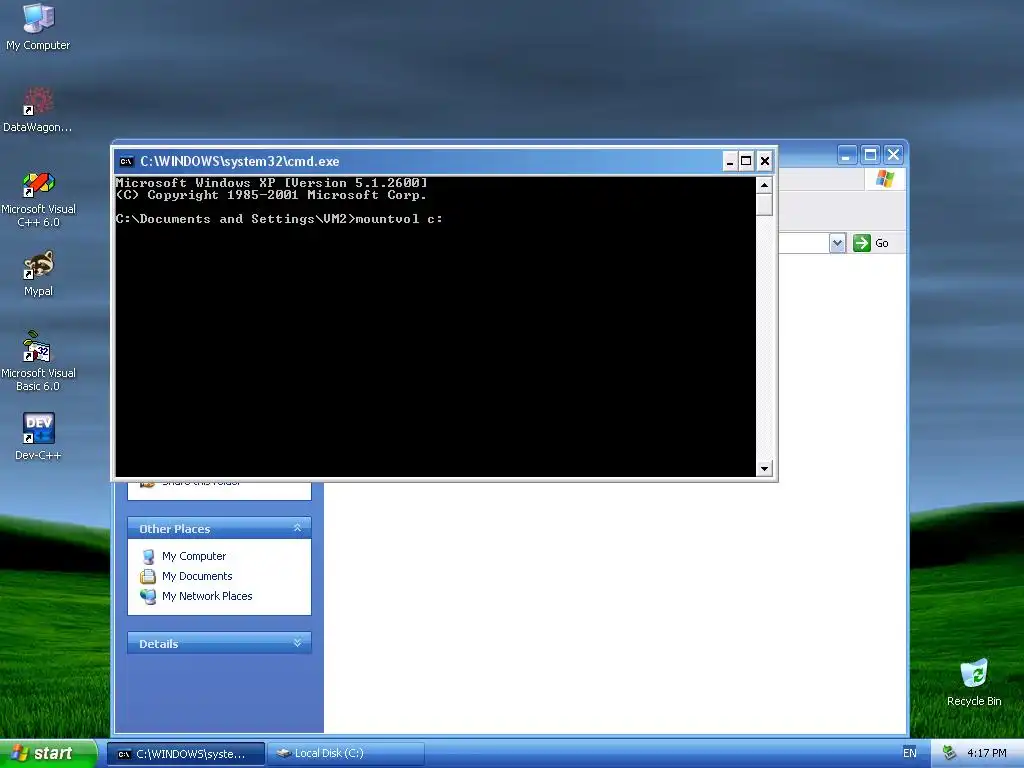Click the Windows flag logo in Explorer
The width and height of the screenshot is (1024, 768).
(885, 178)
